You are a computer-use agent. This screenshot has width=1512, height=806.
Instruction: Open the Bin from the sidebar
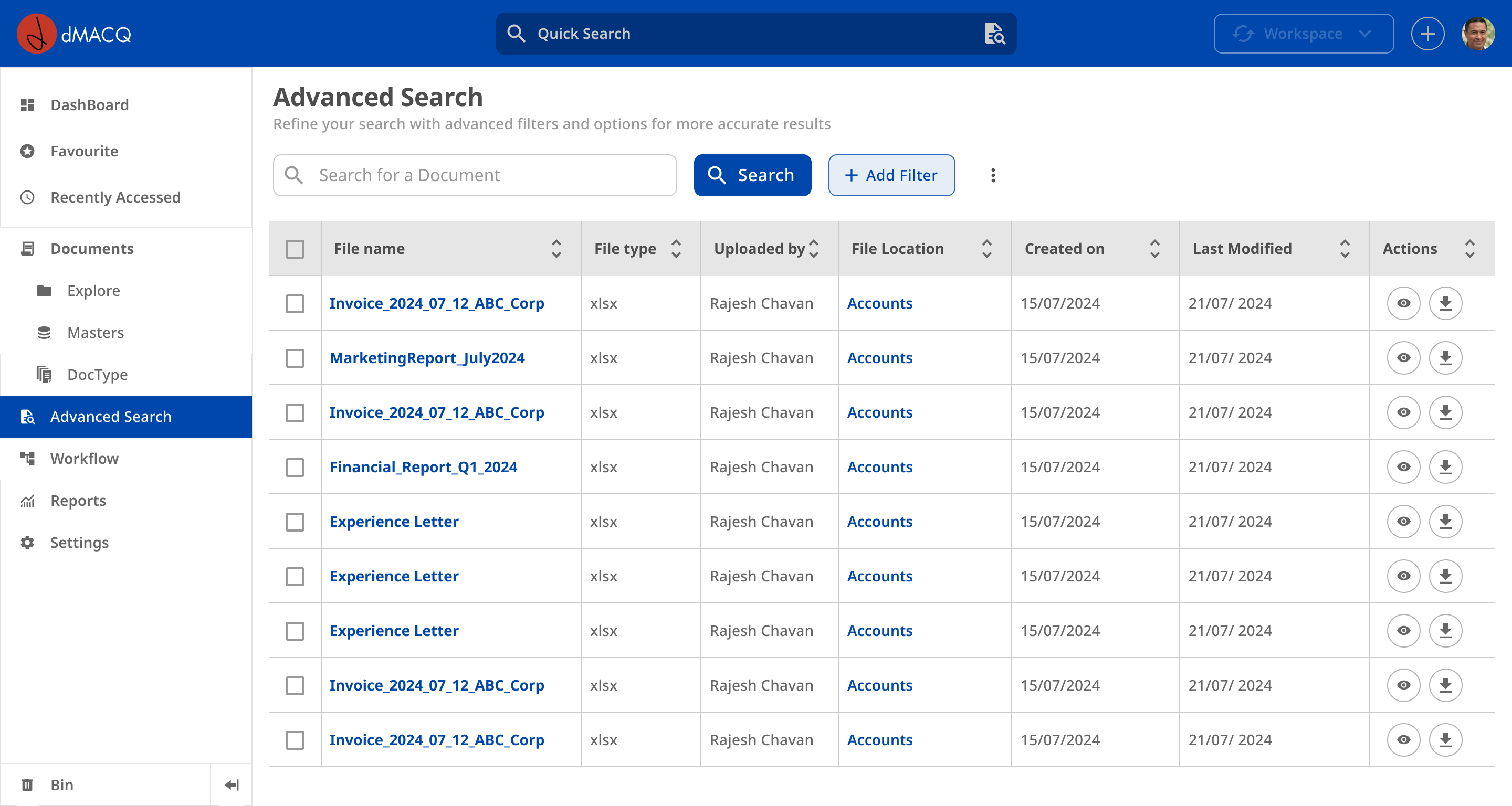coord(61,785)
